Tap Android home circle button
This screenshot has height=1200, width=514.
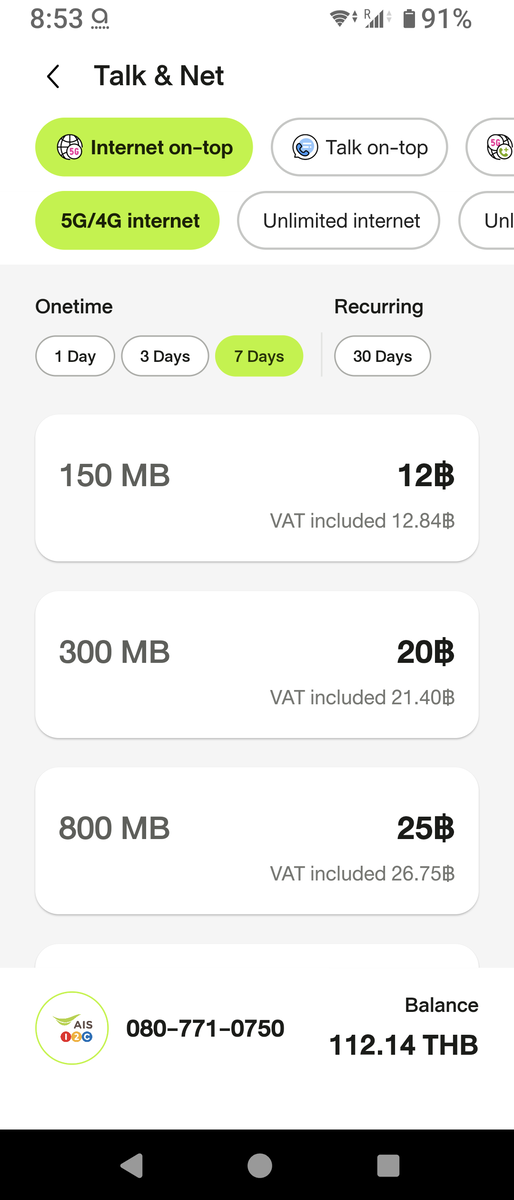coord(259,1165)
